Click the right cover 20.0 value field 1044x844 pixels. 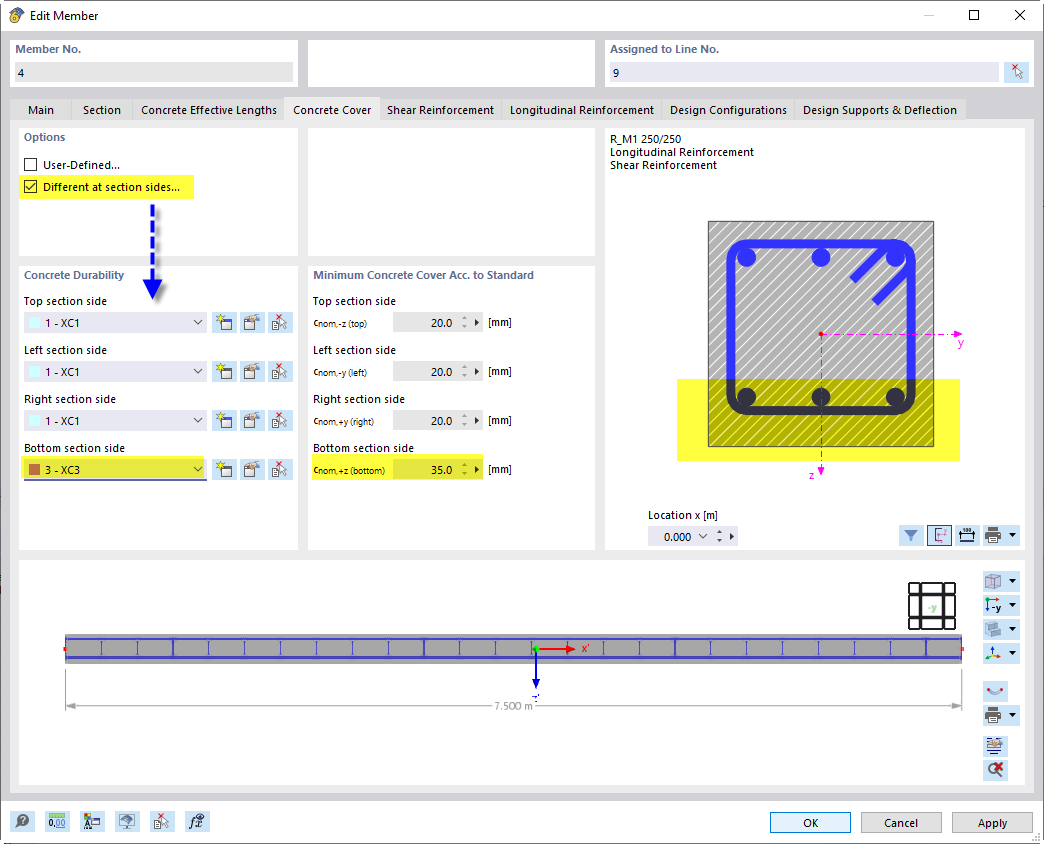click(425, 421)
